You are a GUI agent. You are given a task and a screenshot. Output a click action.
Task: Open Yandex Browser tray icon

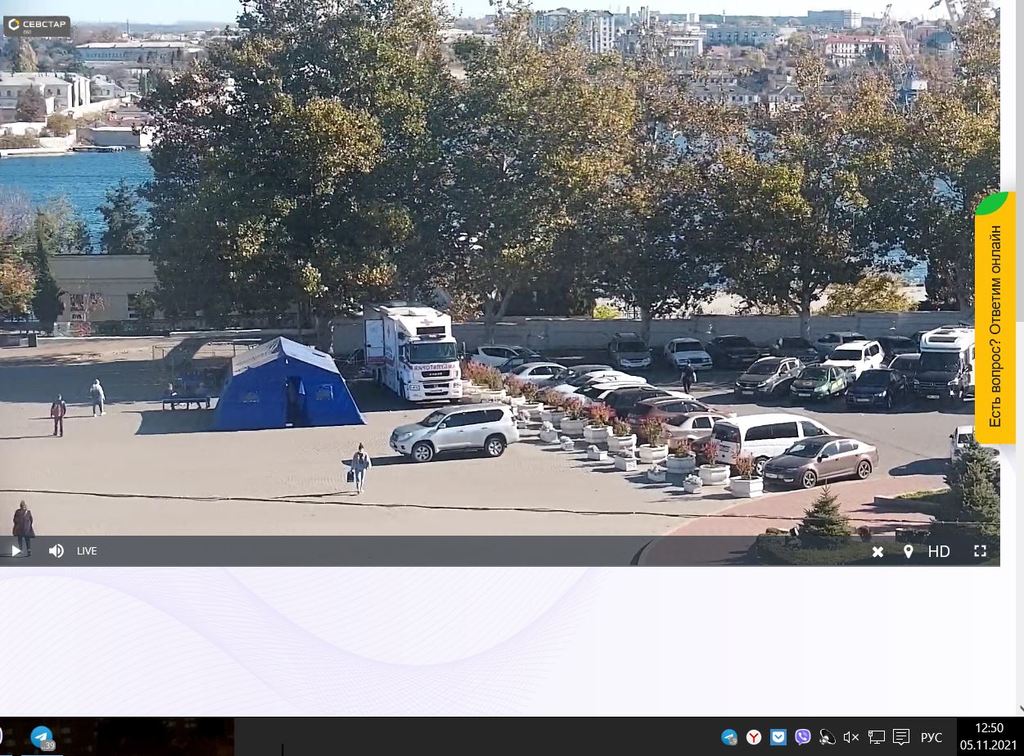coord(754,737)
